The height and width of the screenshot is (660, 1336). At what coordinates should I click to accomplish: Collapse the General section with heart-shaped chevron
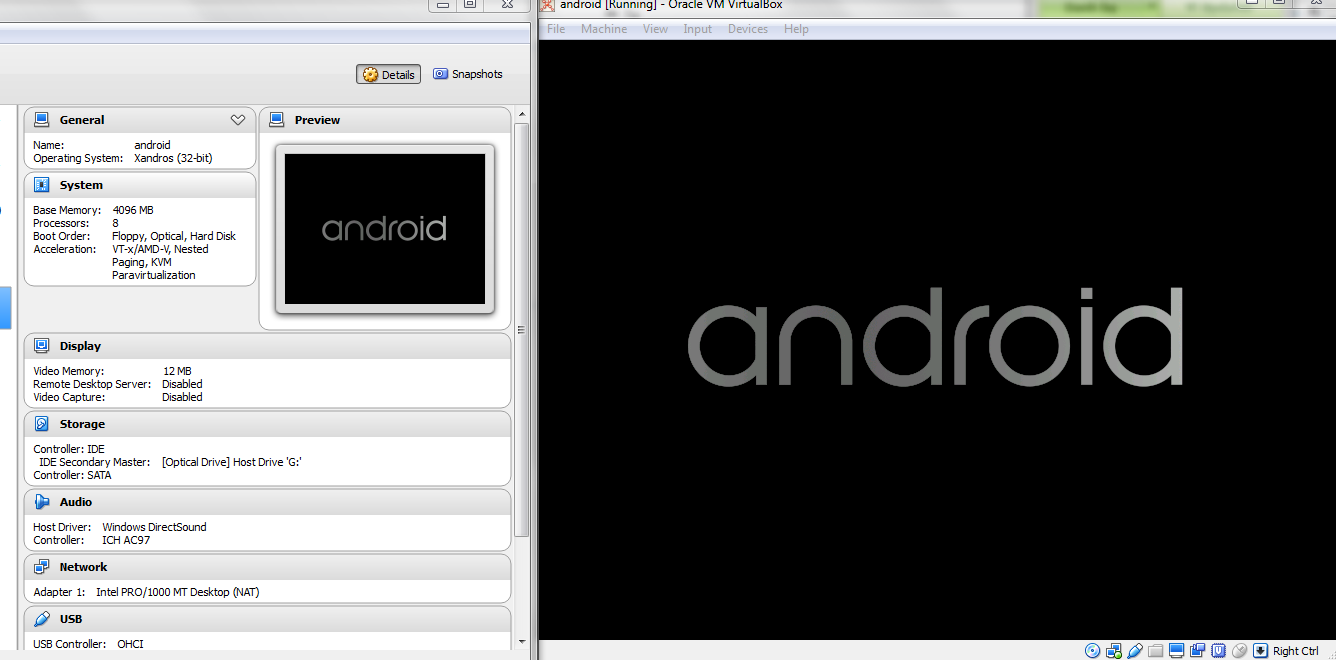coord(238,120)
